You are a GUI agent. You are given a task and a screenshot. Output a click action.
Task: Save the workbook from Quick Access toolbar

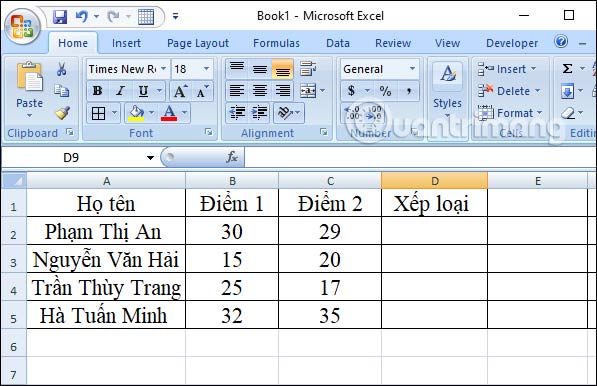tap(60, 17)
